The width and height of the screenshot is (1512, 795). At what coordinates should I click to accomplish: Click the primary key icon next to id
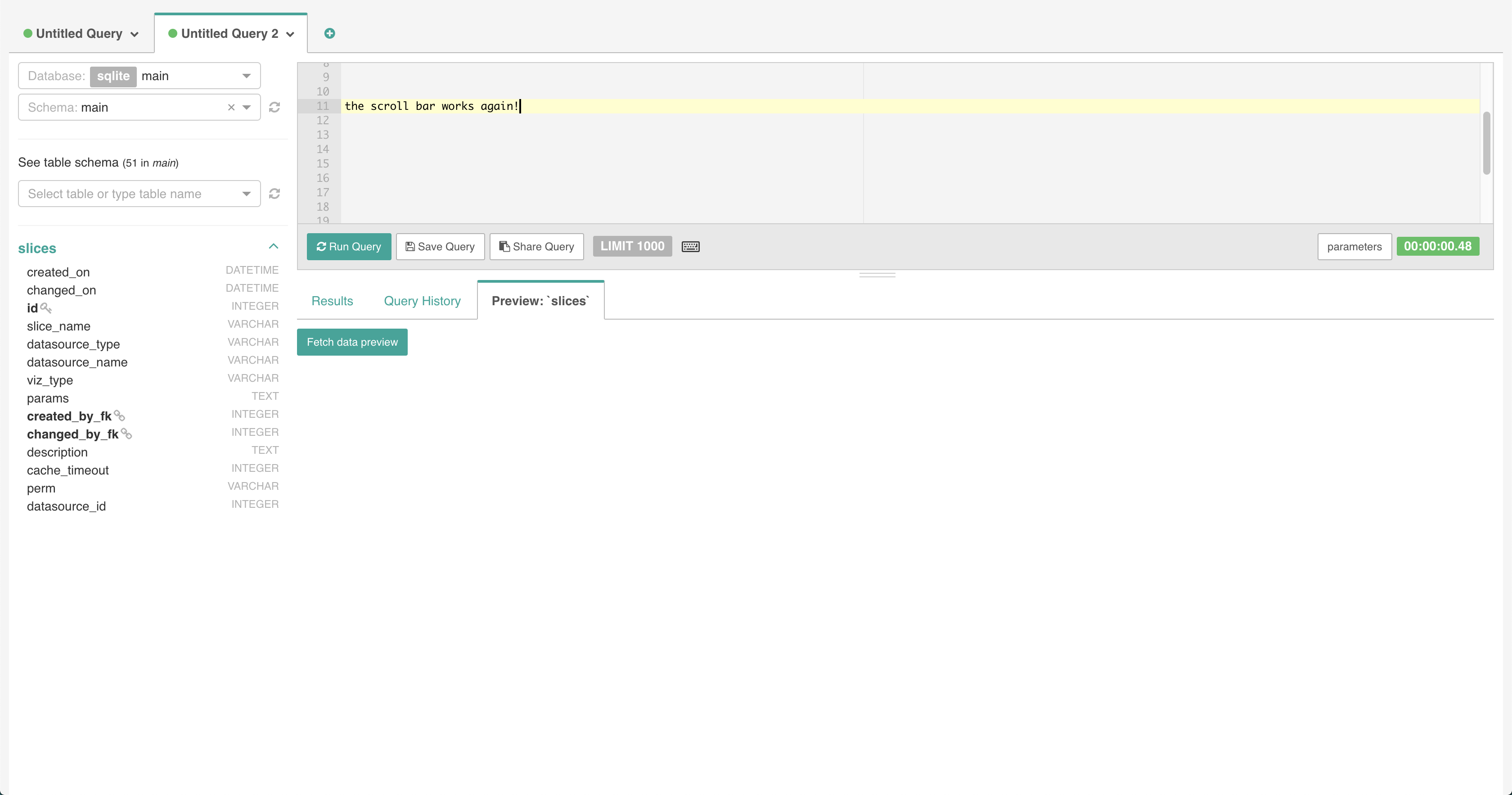coord(46,307)
